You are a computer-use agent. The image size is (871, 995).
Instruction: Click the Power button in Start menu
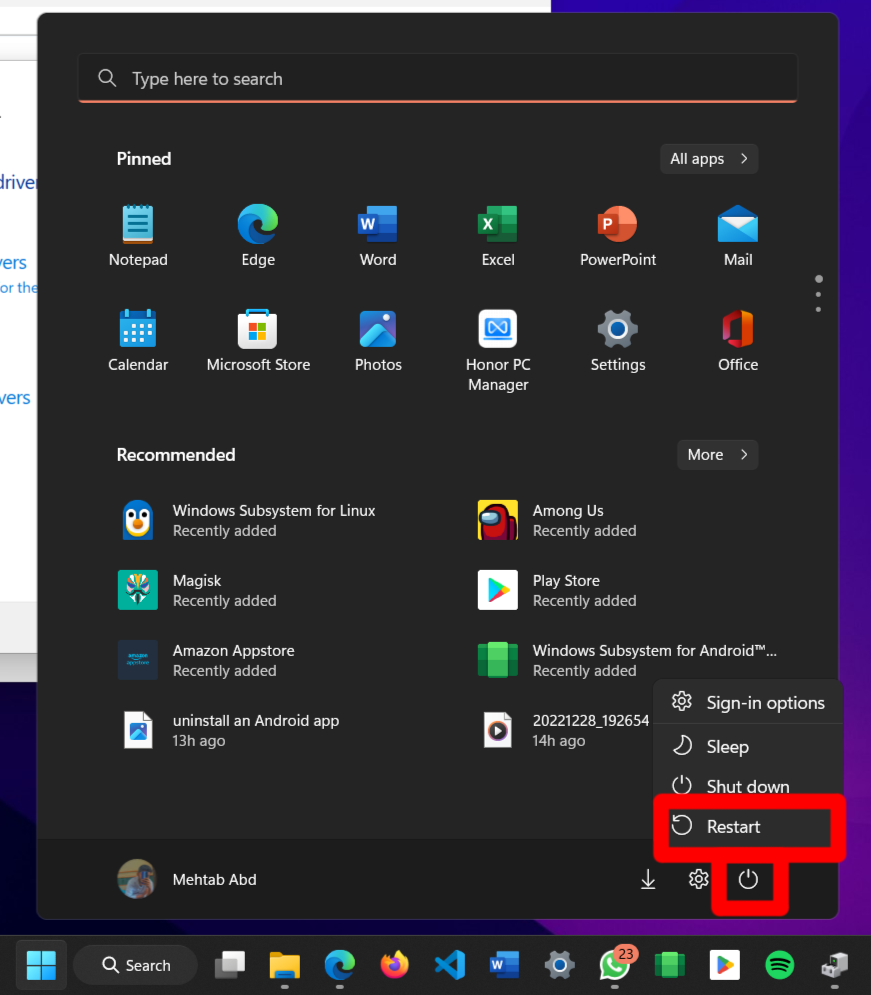(x=749, y=880)
